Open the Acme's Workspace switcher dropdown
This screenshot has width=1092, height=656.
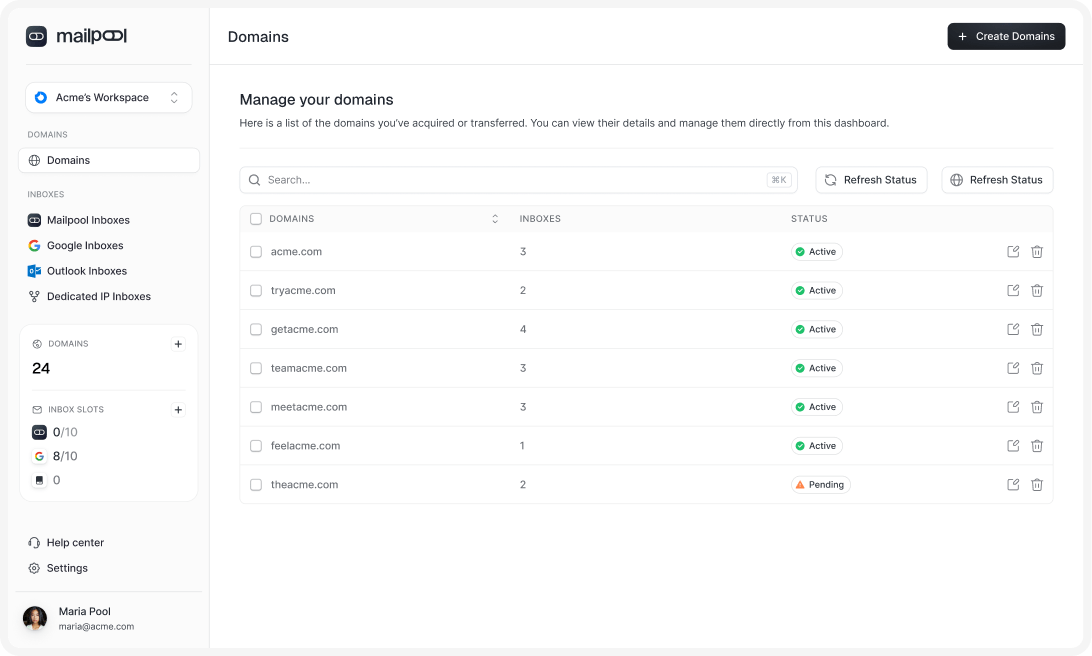tap(108, 98)
